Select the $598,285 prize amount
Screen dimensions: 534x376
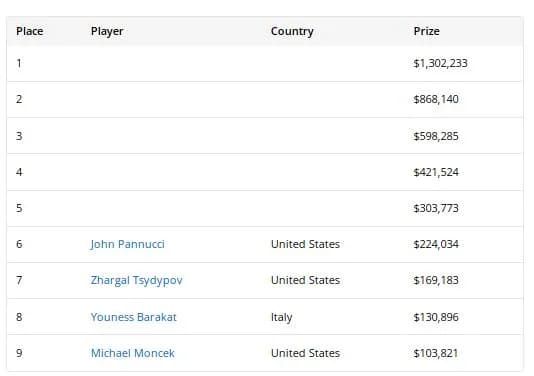click(436, 136)
